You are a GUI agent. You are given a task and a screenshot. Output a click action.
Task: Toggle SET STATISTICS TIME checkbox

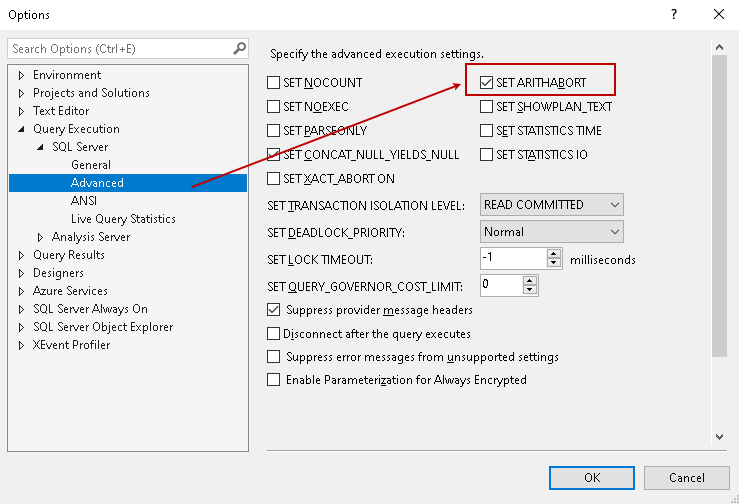click(487, 131)
